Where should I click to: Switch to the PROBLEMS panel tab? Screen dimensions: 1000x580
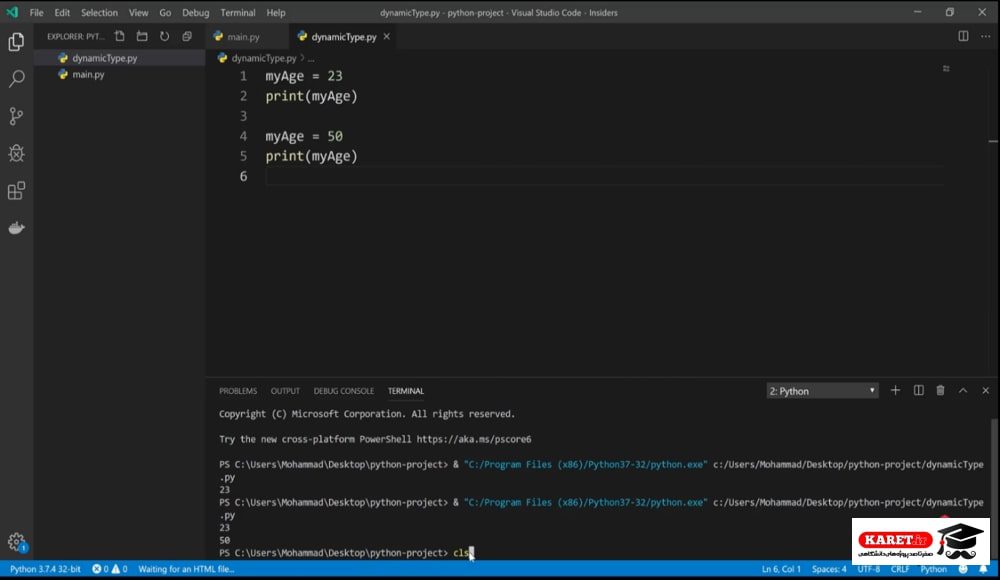click(x=238, y=390)
